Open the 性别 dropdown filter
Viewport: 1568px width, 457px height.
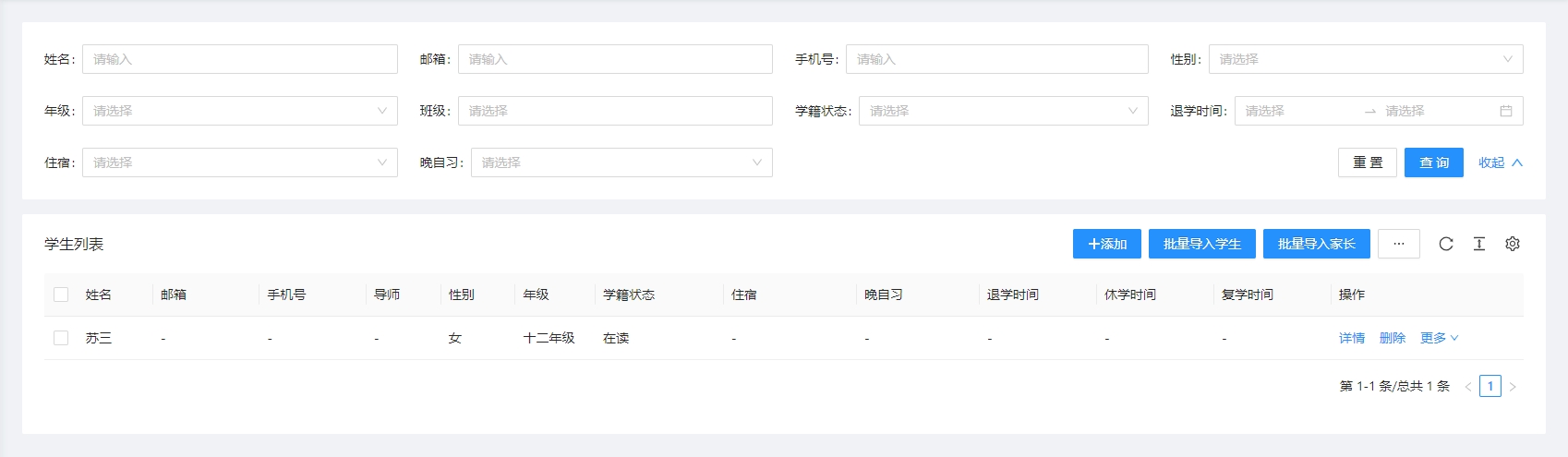[1365, 59]
